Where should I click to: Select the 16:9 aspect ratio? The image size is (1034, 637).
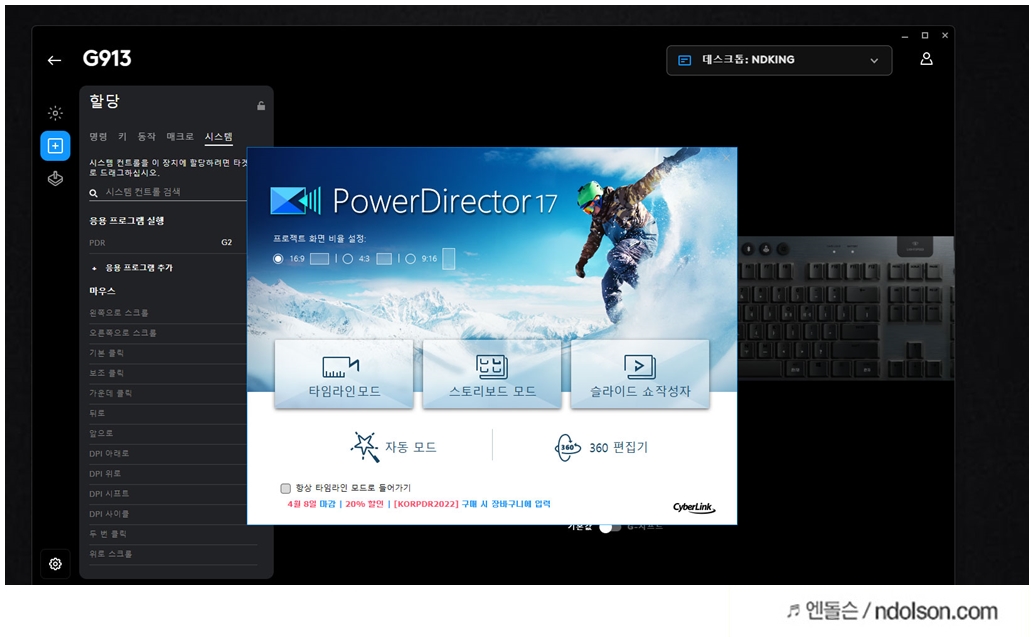pyautogui.click(x=278, y=258)
